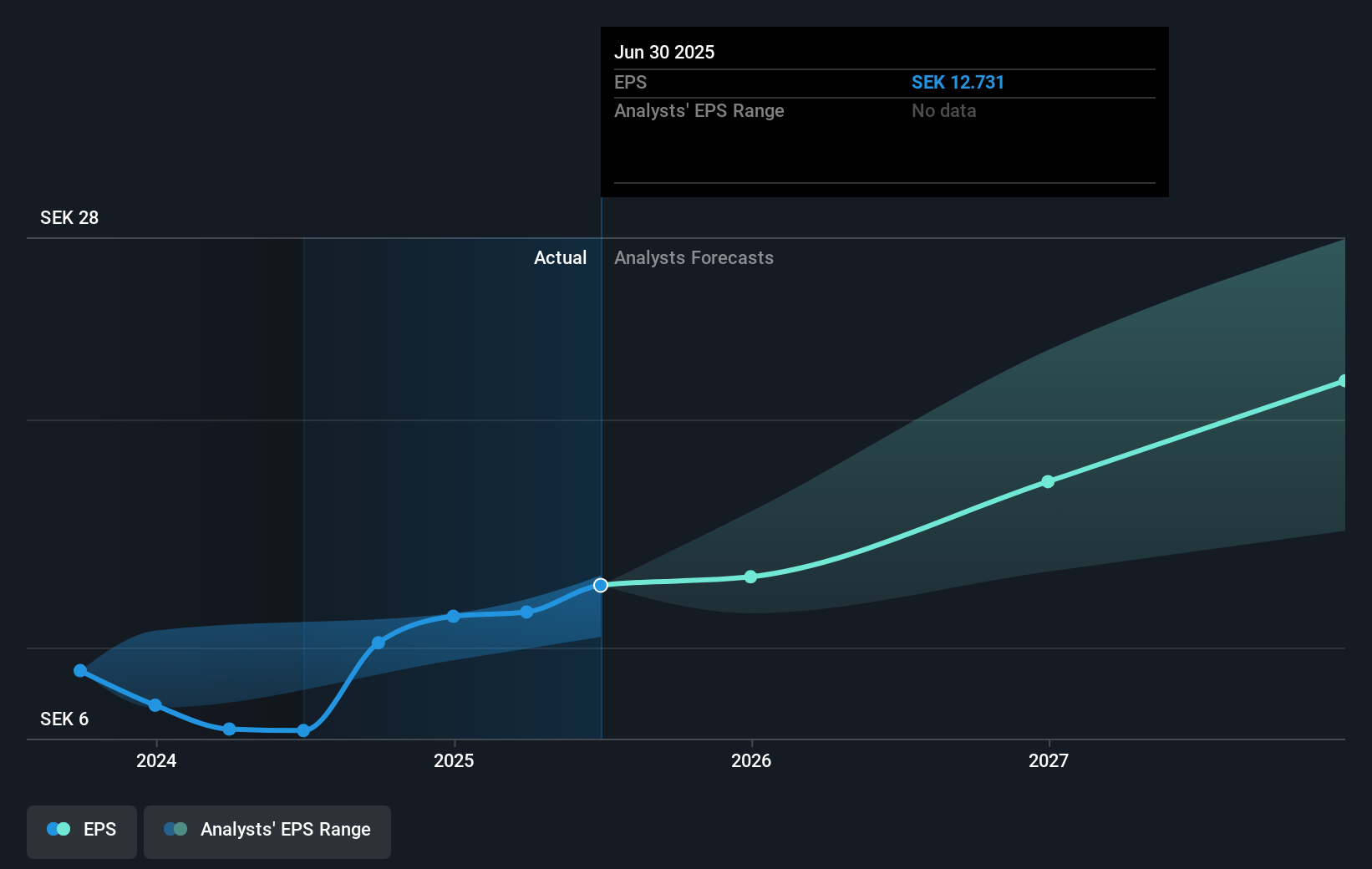Click the SEK 28 axis label
Viewport: 1372px width, 869px height.
click(x=69, y=217)
